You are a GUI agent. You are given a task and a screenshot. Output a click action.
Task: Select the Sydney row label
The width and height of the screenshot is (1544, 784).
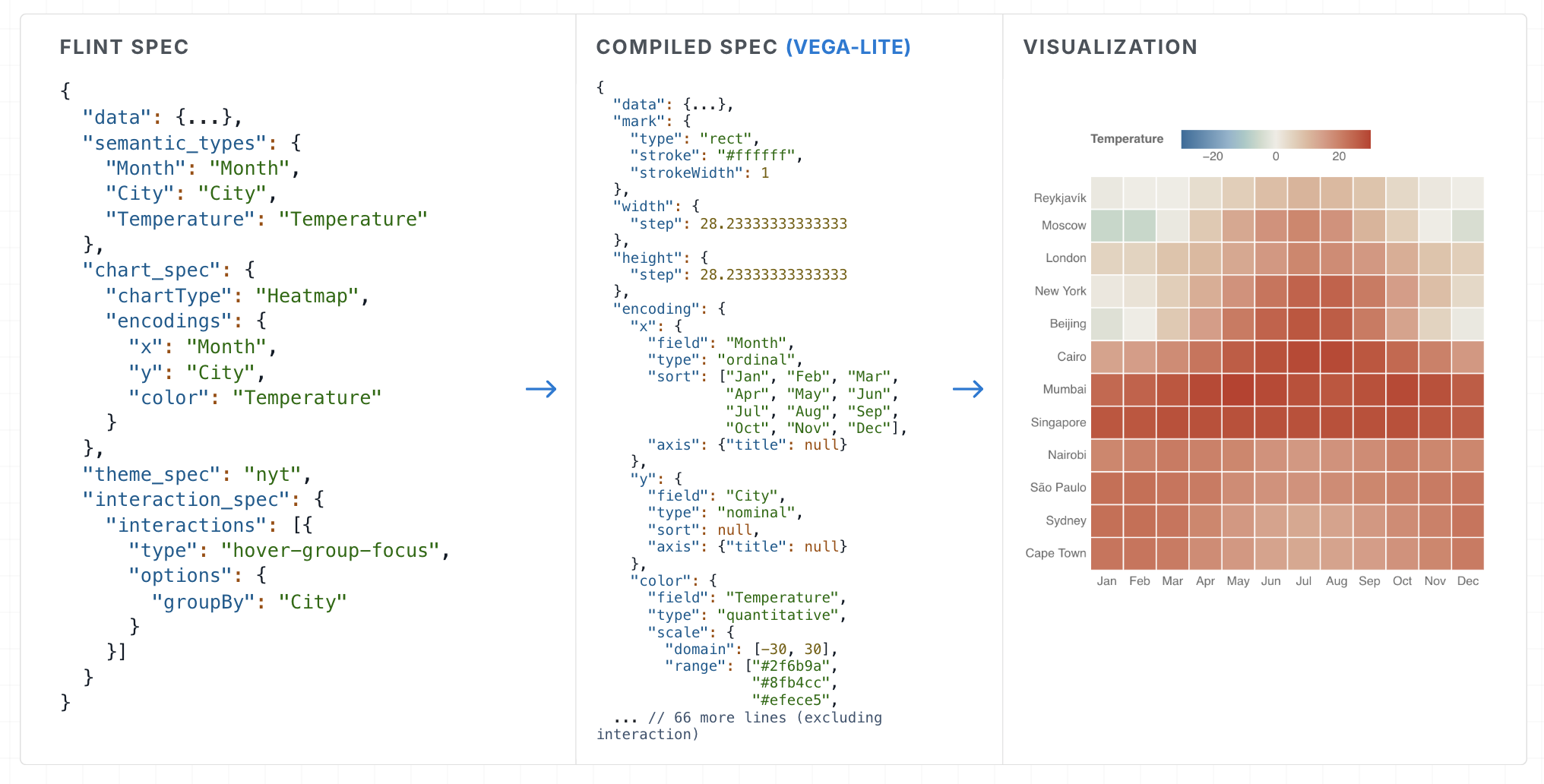point(1065,520)
